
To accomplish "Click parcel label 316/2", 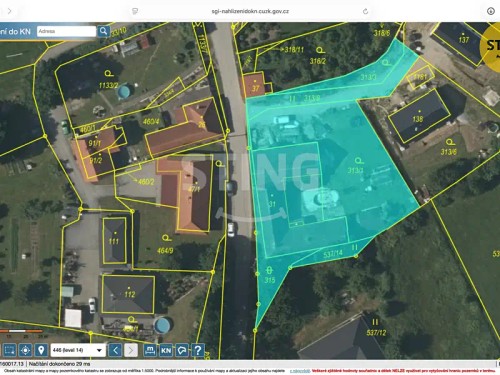I will point(318,61).
